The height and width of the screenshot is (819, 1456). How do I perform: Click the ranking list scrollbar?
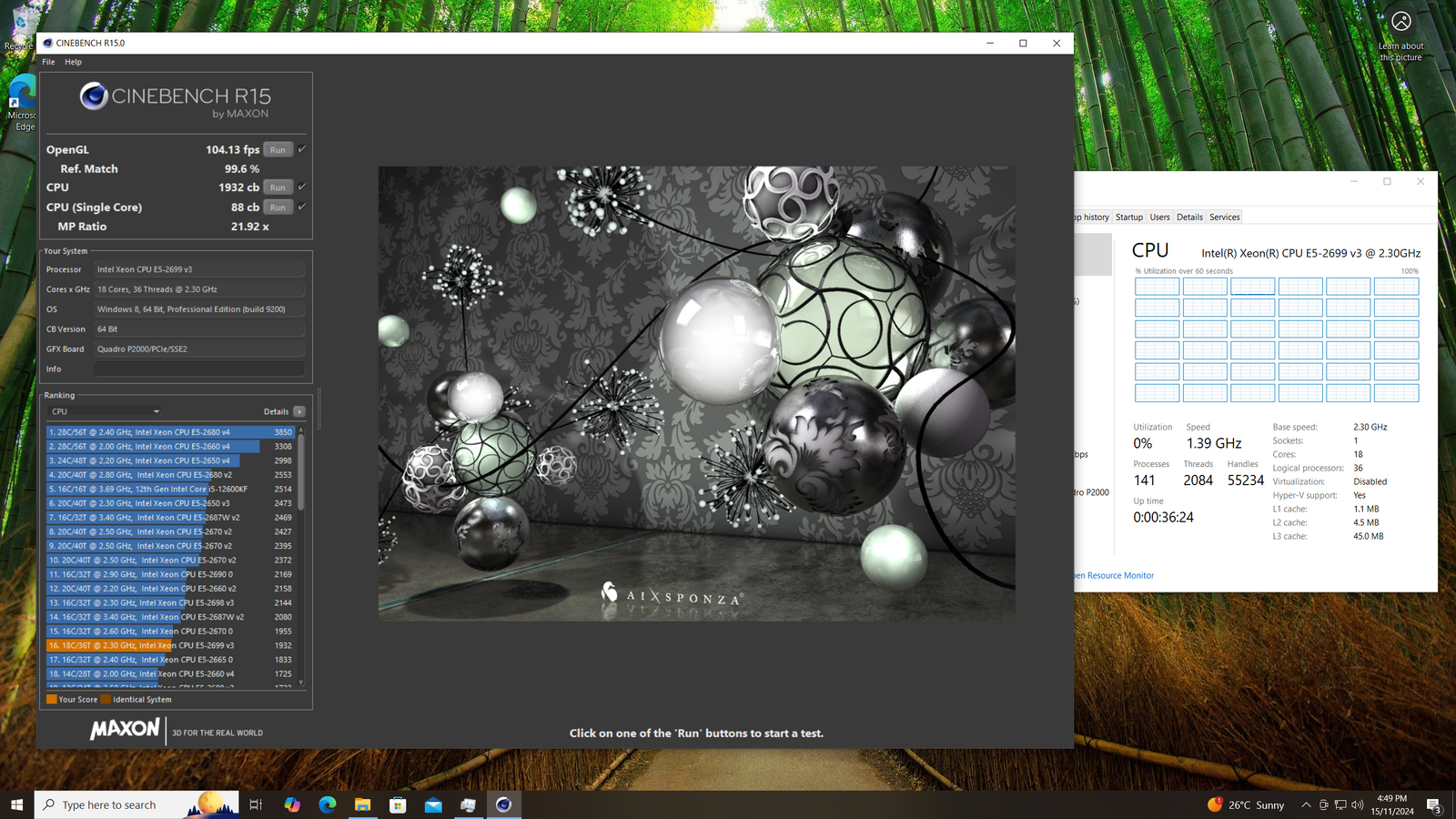301,472
